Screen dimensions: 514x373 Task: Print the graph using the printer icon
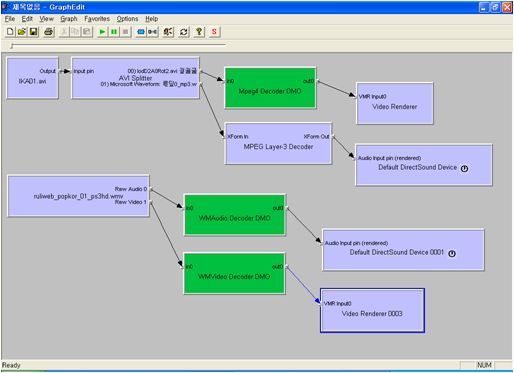click(49, 32)
